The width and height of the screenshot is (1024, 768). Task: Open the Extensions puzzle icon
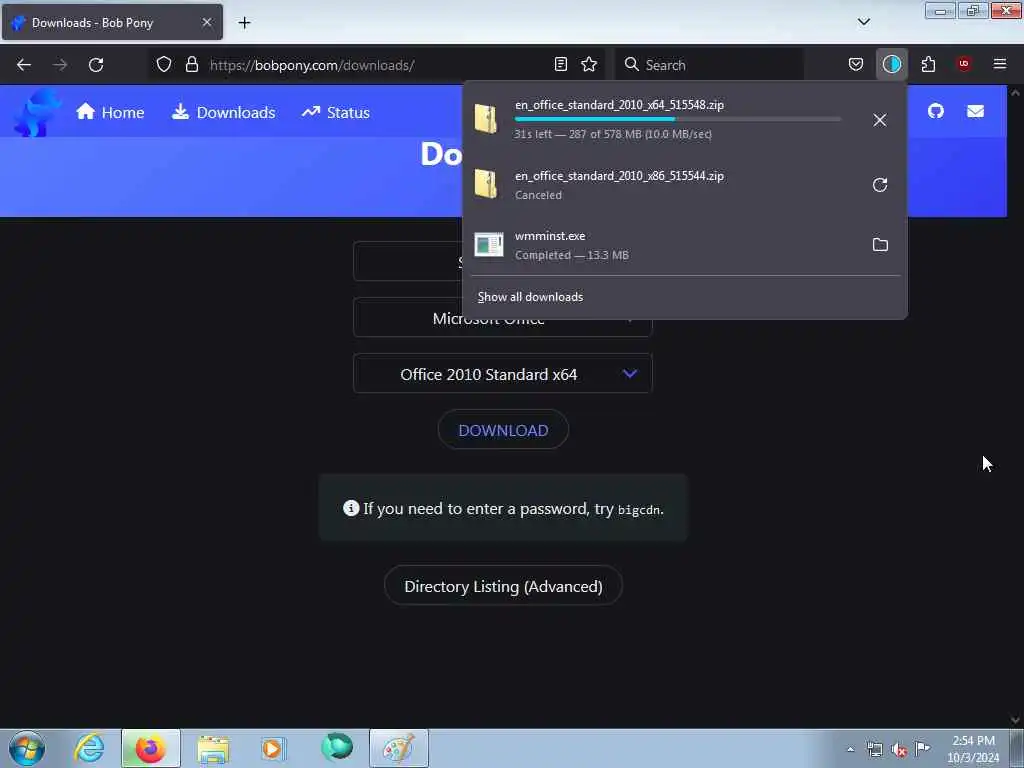(x=928, y=64)
